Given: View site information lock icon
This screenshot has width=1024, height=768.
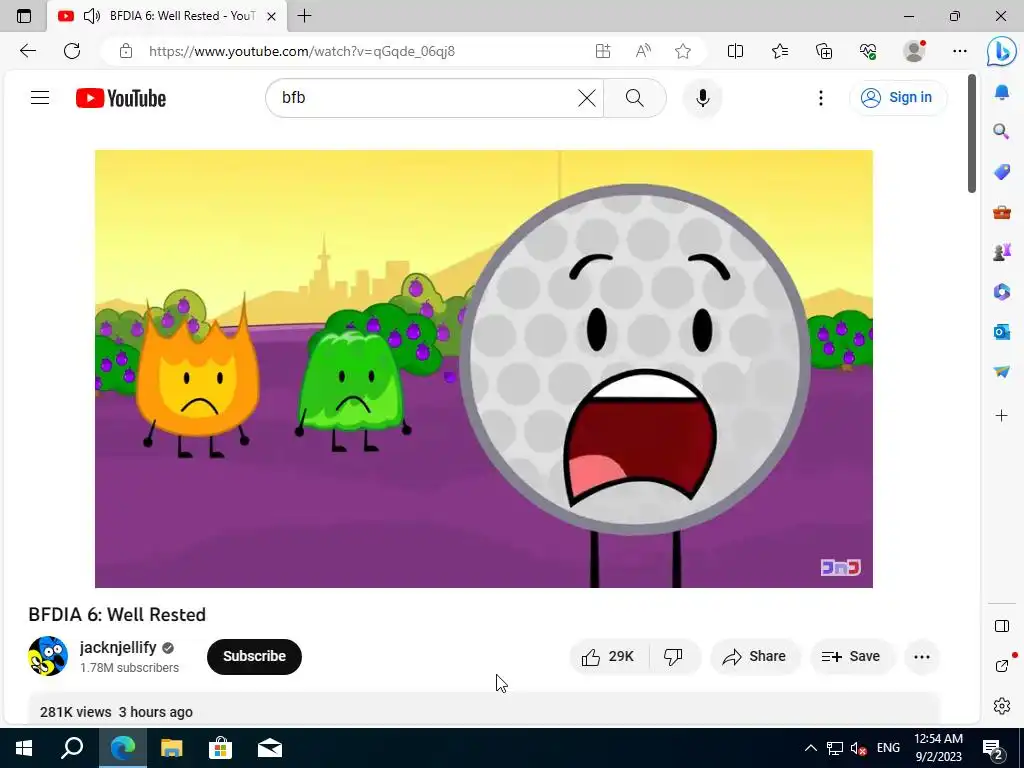Looking at the screenshot, I should coord(126,51).
